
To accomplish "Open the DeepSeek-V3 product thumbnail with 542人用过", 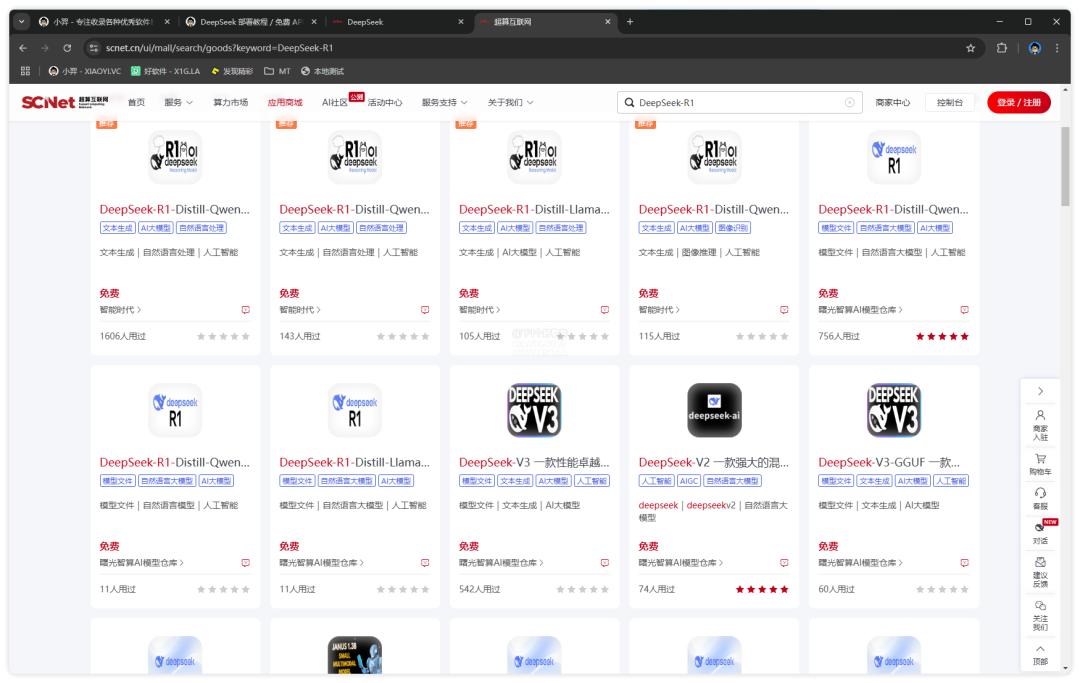I will coord(534,410).
